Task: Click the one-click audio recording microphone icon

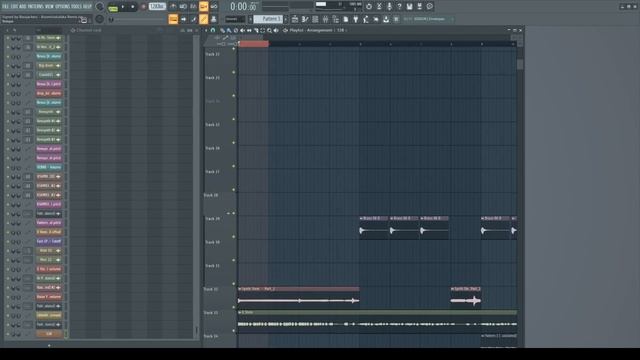Action: coord(389,7)
